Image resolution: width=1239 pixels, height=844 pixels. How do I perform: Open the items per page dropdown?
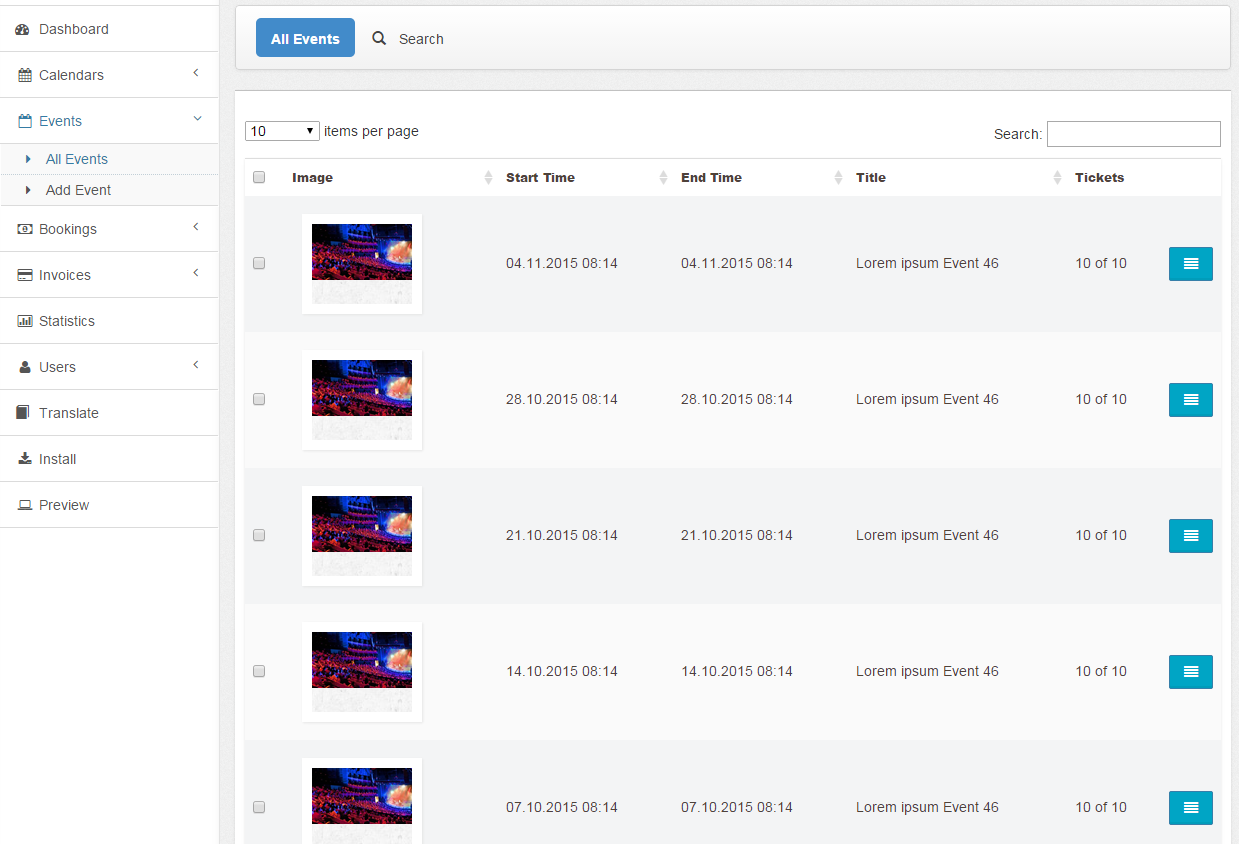[282, 131]
